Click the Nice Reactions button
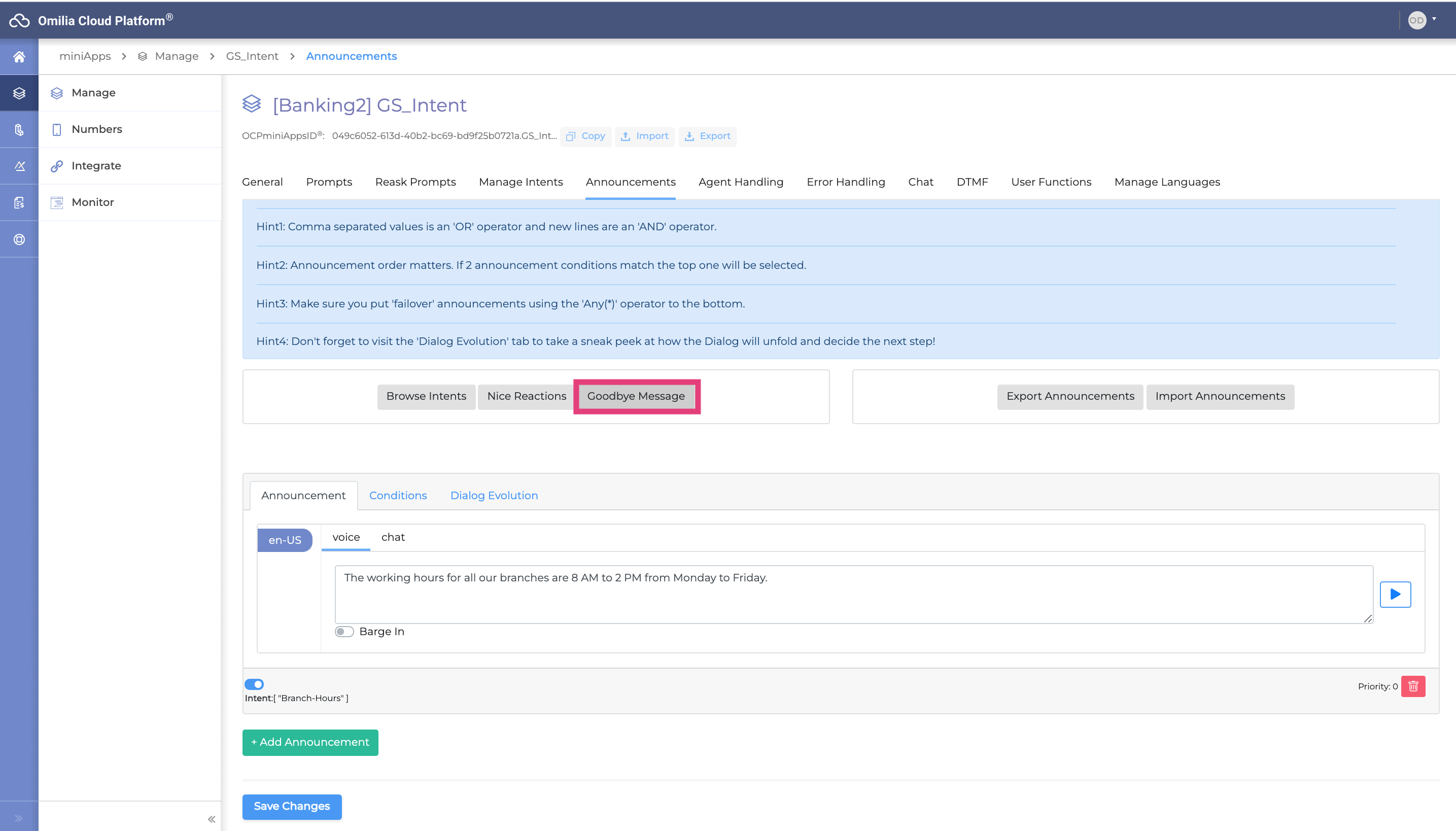 point(527,396)
